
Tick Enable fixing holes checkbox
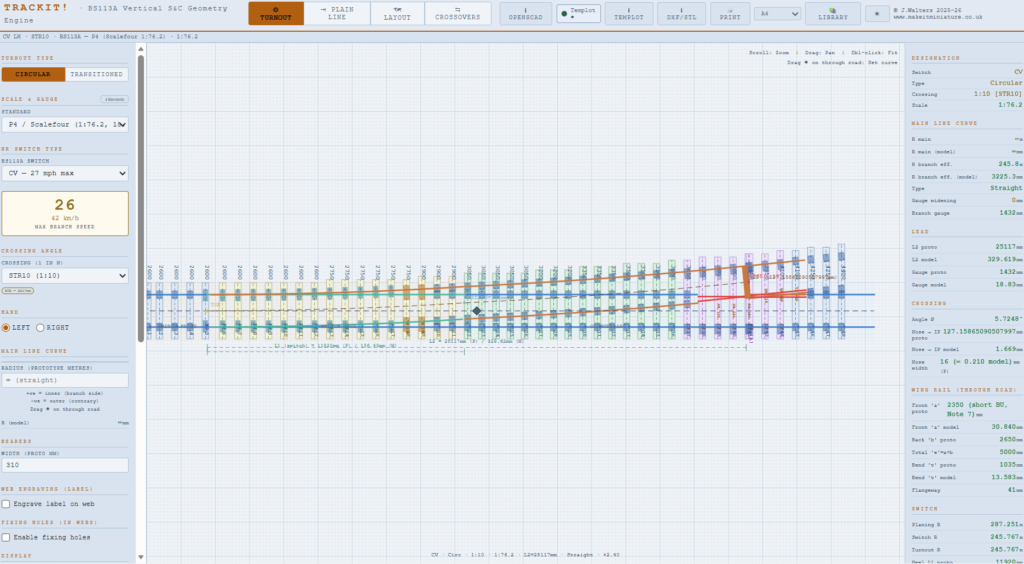(x=6, y=537)
